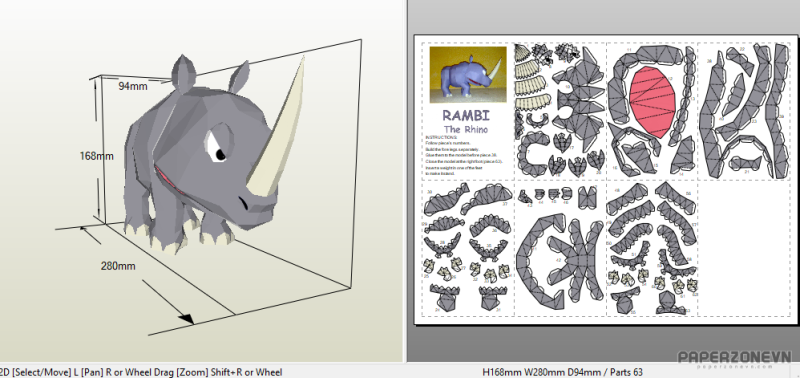The image size is (800, 378).
Task: Open the Rambi photo thumbnail on pattern sheet
Action: [468, 75]
